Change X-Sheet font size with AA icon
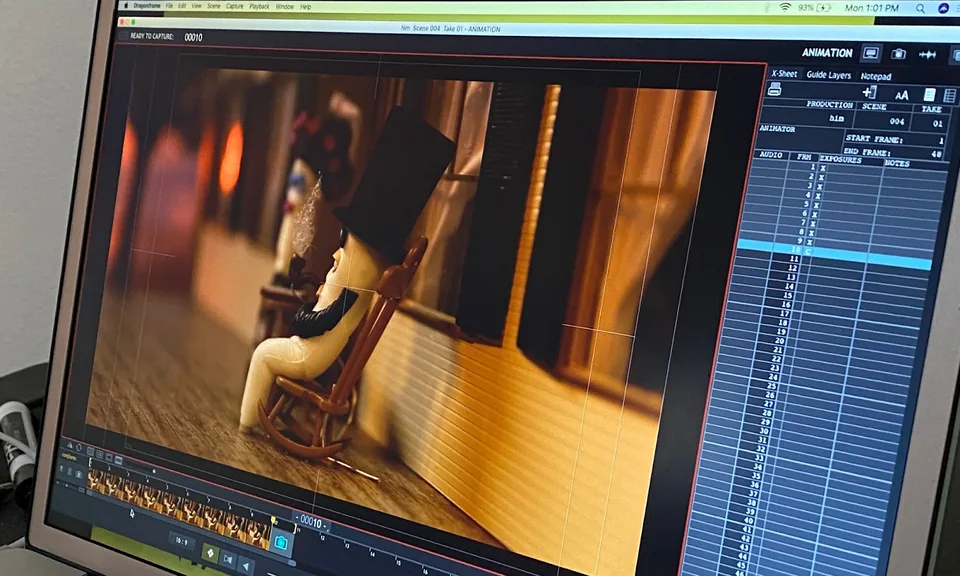Screen dimensions: 960x576 (902, 95)
